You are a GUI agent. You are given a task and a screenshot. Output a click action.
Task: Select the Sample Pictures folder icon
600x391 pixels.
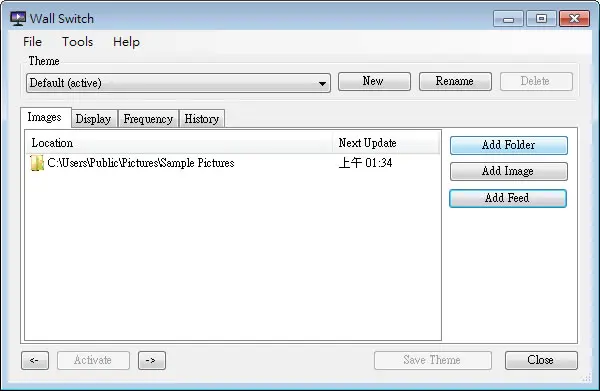tap(37, 163)
